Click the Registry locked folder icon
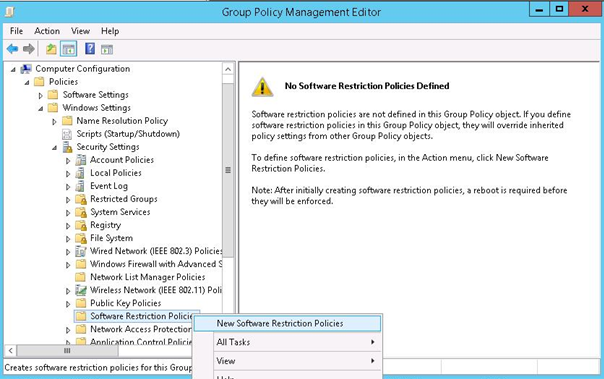This screenshot has width=604, height=379. point(81,225)
